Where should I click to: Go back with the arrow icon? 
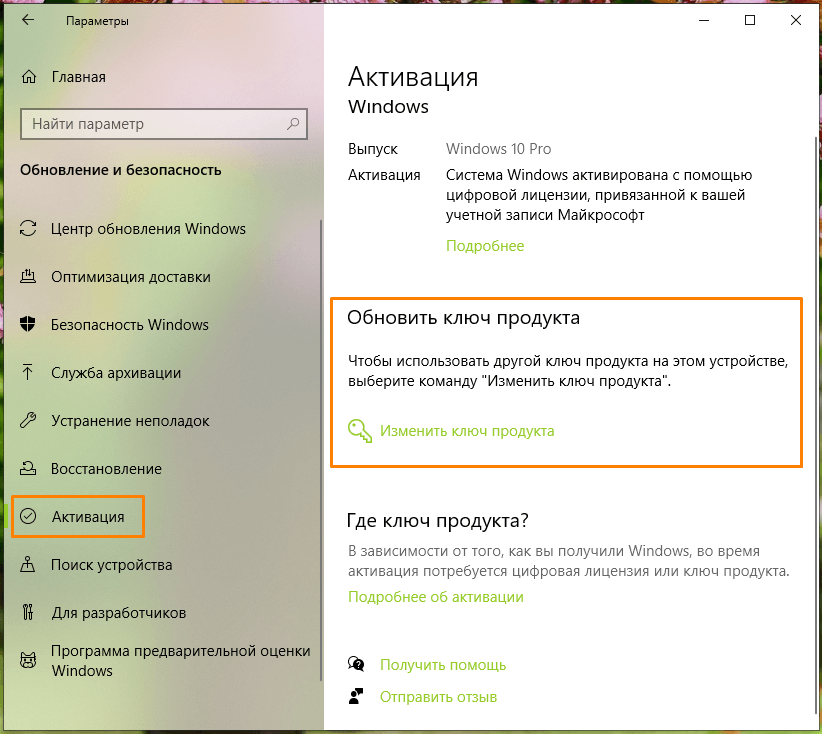click(28, 20)
